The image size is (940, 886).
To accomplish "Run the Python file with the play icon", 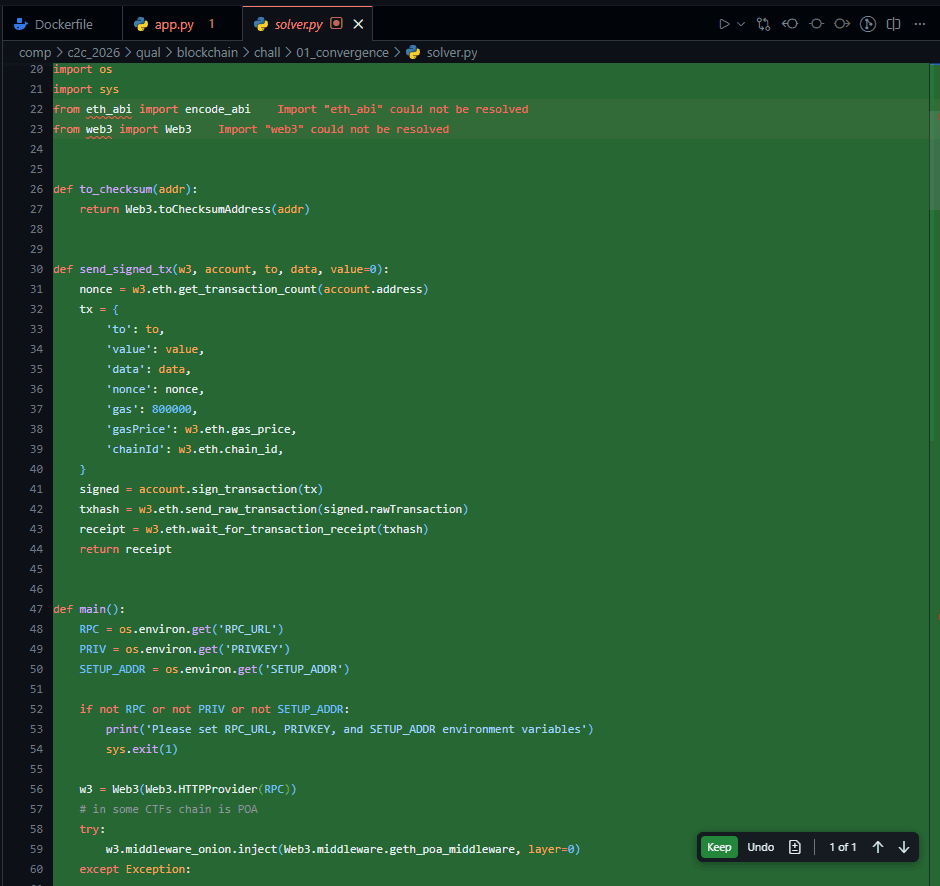I will tap(725, 23).
